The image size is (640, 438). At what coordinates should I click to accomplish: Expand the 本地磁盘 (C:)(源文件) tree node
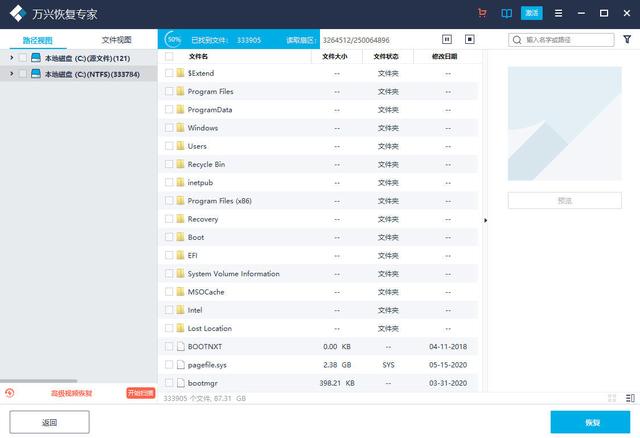pyautogui.click(x=11, y=58)
